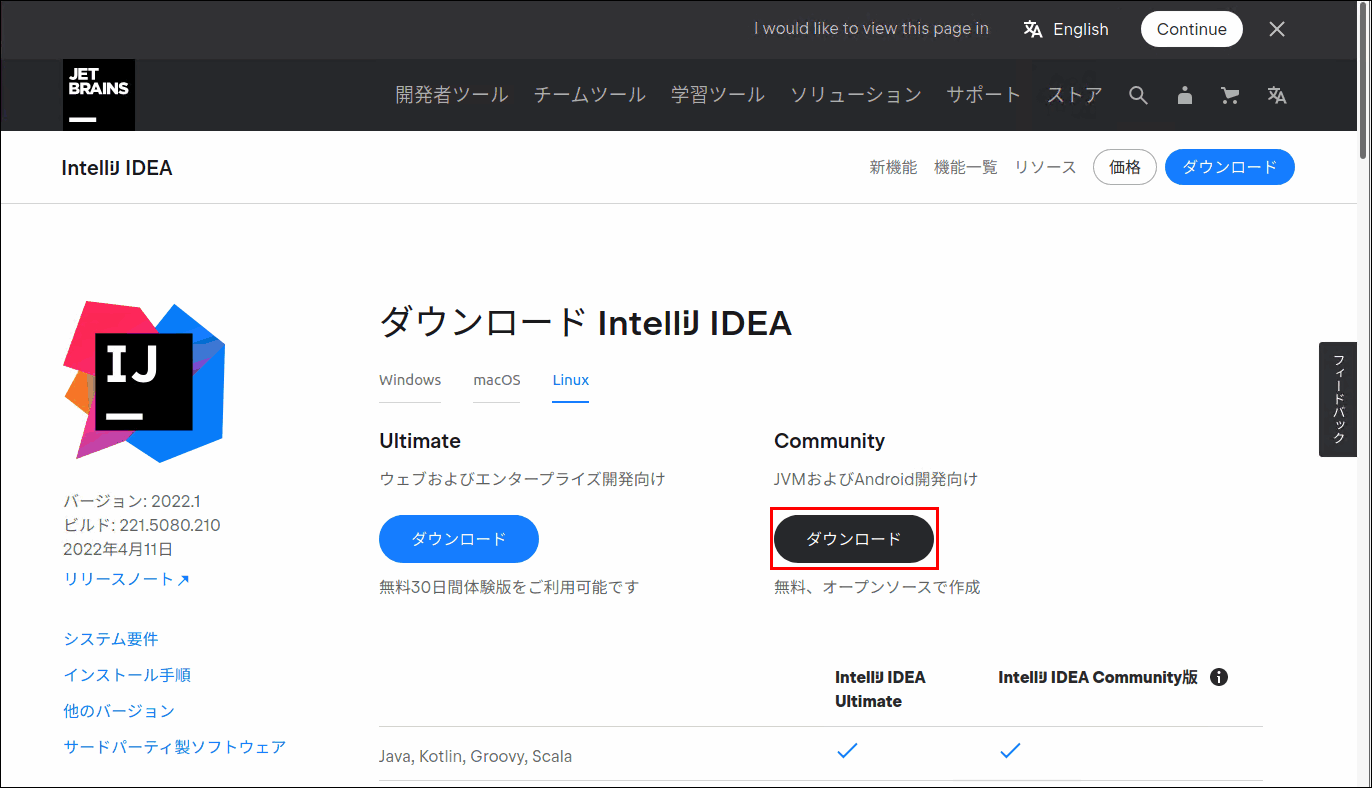Click the JetBrains logo in header

(x=99, y=95)
